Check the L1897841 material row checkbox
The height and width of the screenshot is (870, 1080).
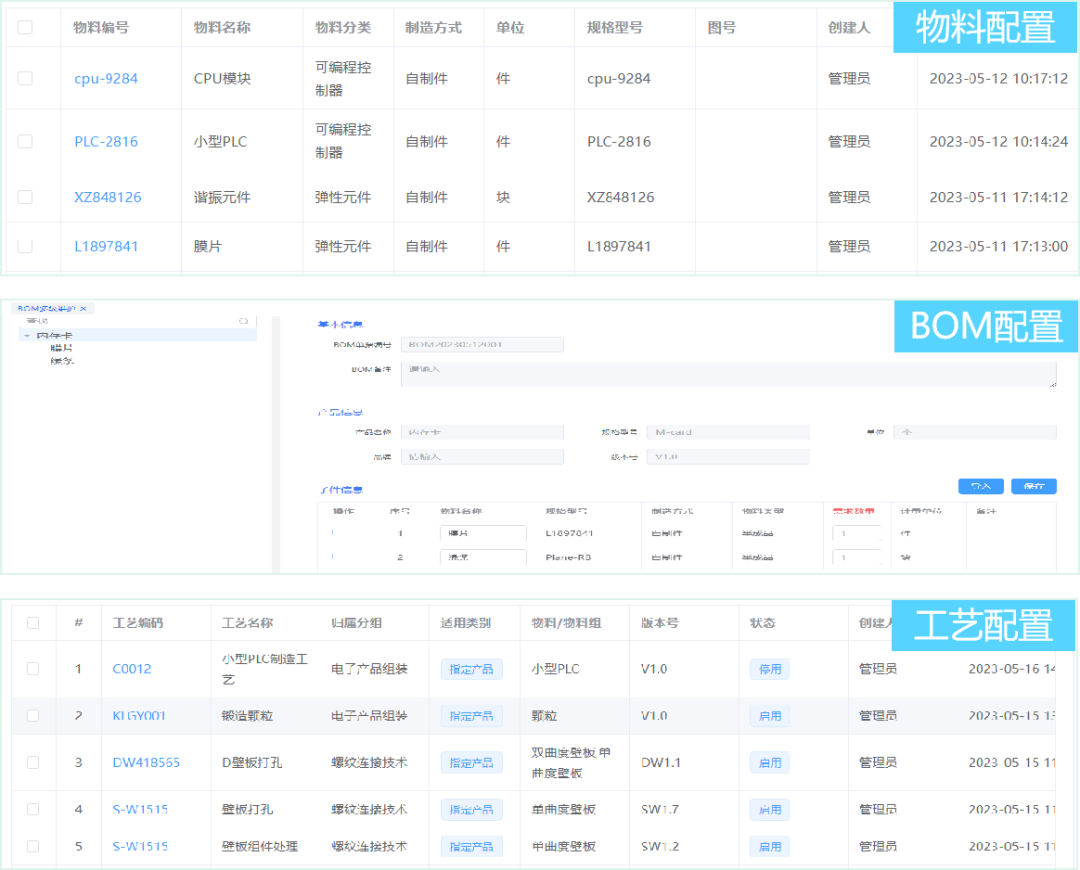tap(25, 246)
